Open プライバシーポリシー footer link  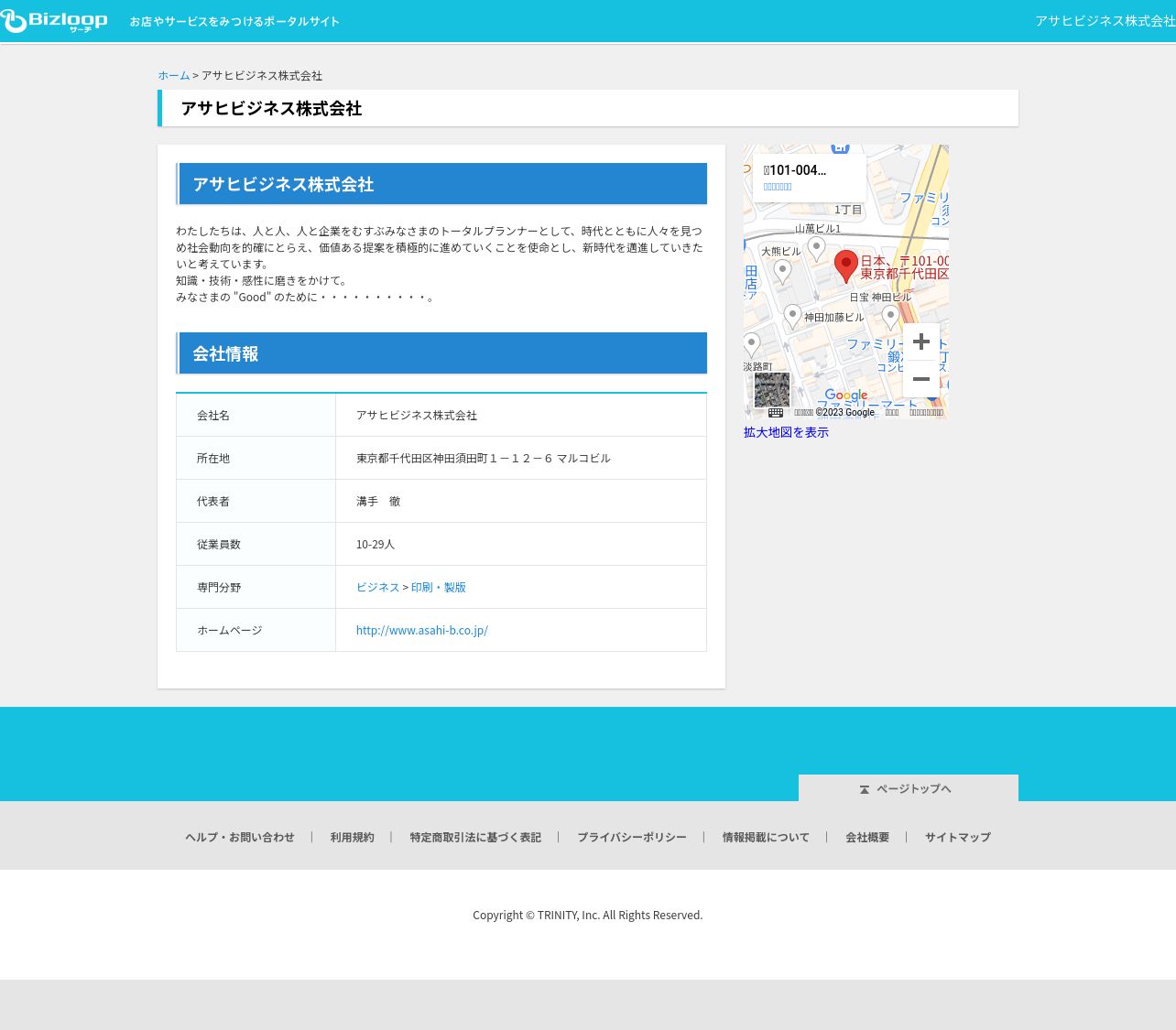coord(631,837)
